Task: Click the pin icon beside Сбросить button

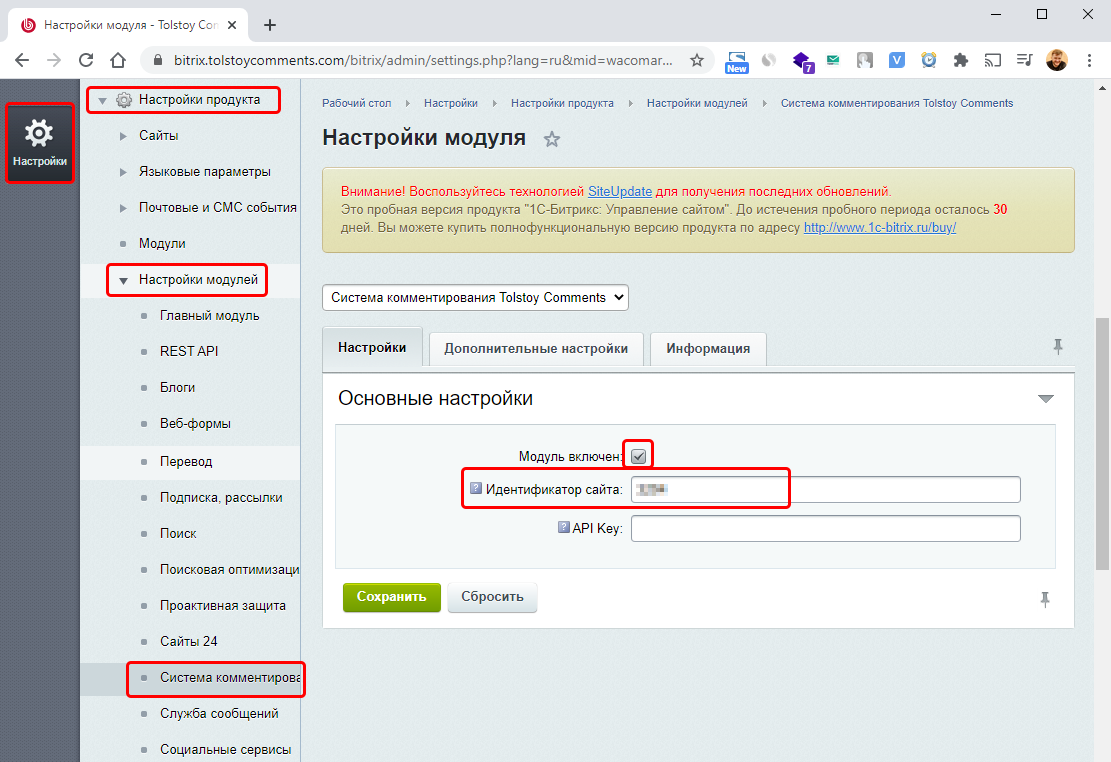Action: click(1045, 600)
